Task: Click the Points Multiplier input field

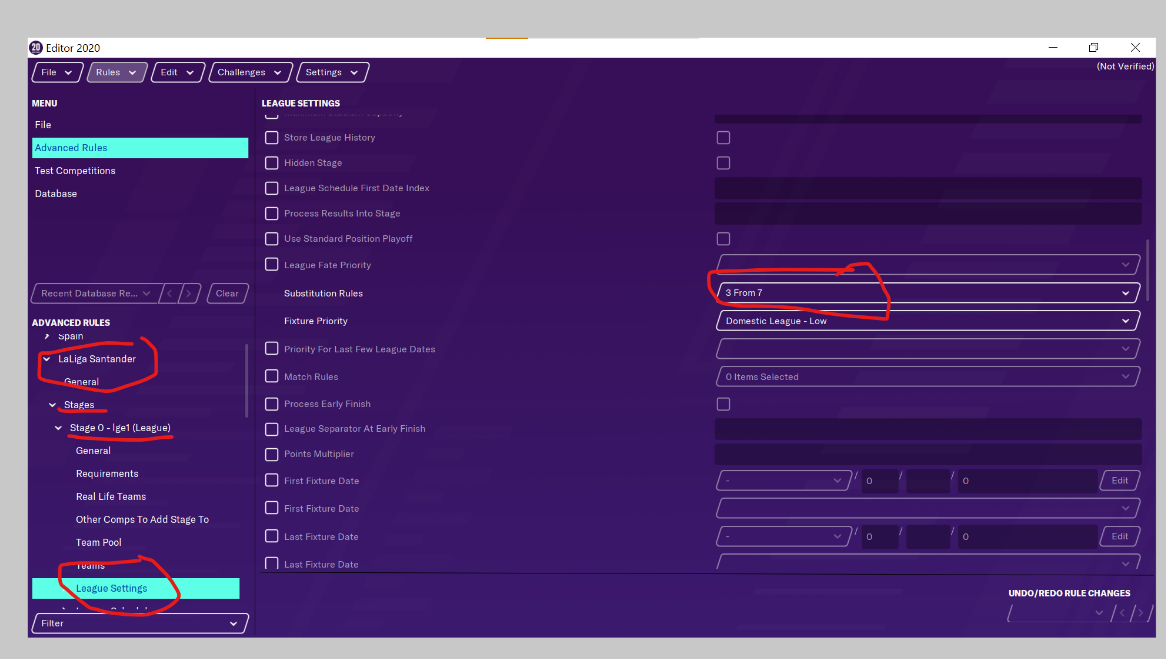Action: tap(927, 454)
